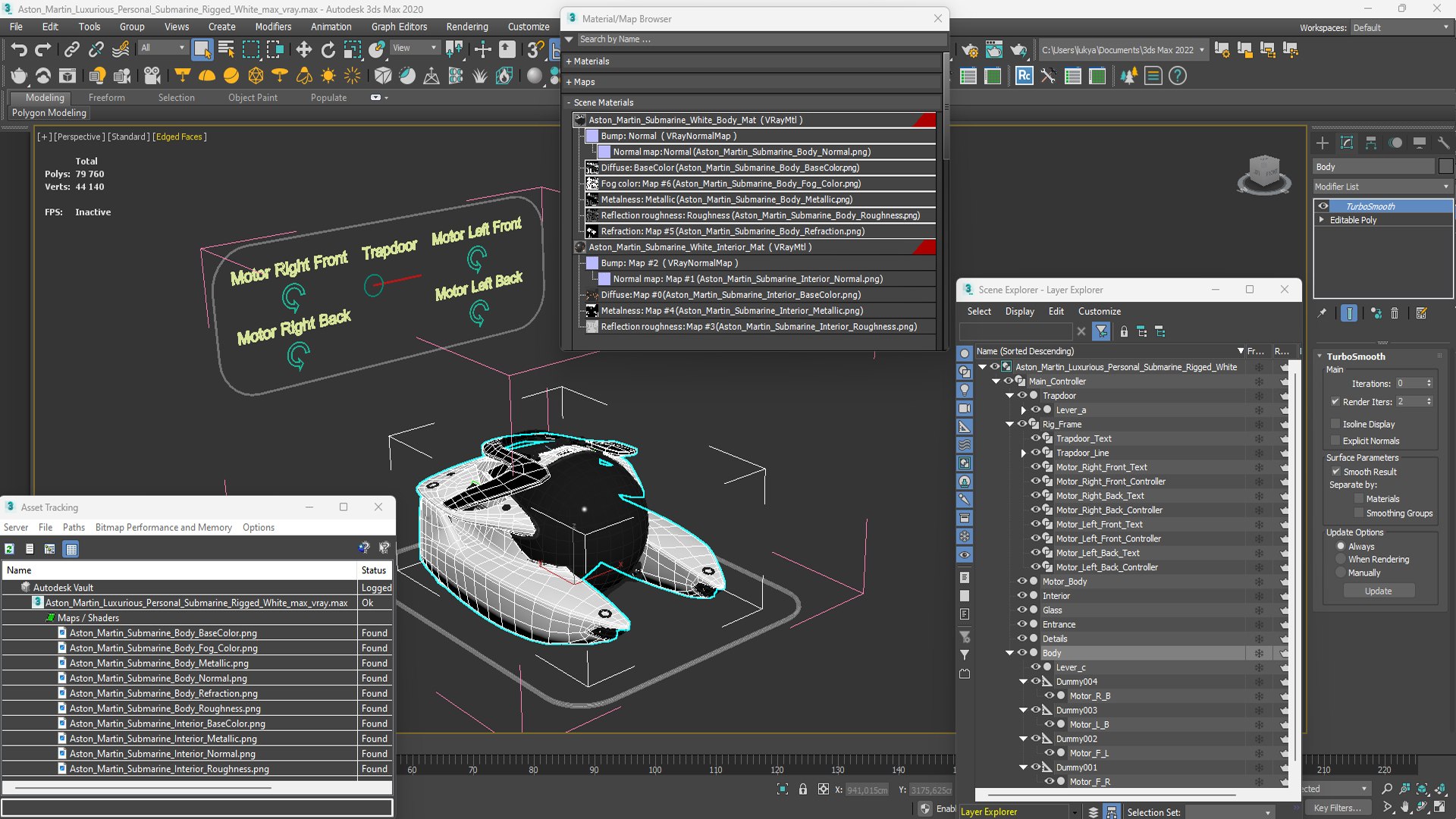Open the Modify panel icon
The height and width of the screenshot is (819, 1456).
click(x=1347, y=143)
